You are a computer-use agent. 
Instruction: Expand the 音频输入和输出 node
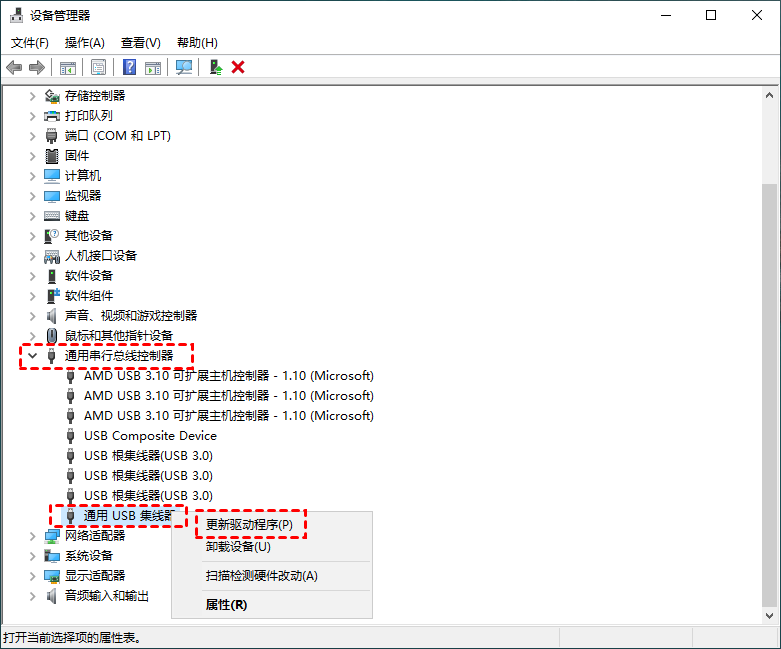pyautogui.click(x=33, y=596)
